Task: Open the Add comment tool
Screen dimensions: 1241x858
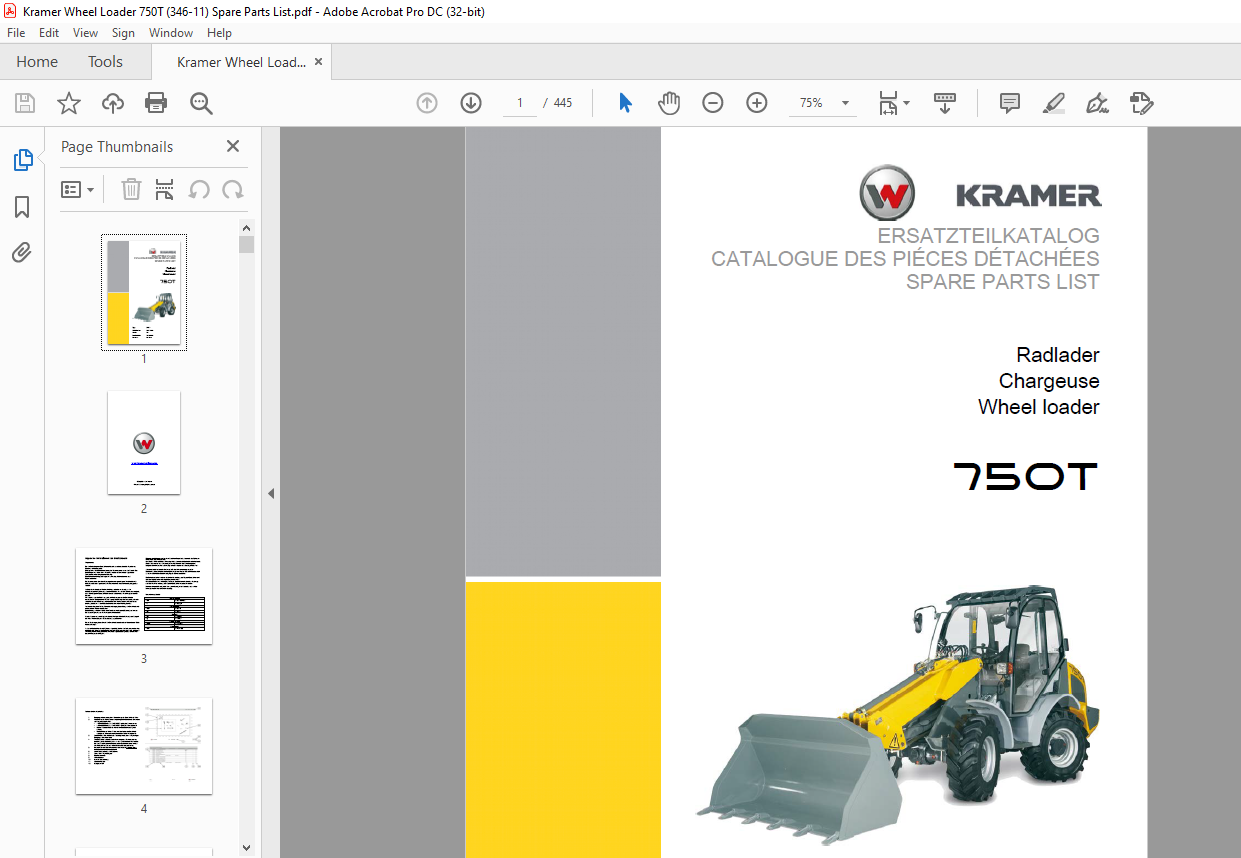Action: pyautogui.click(x=1010, y=103)
